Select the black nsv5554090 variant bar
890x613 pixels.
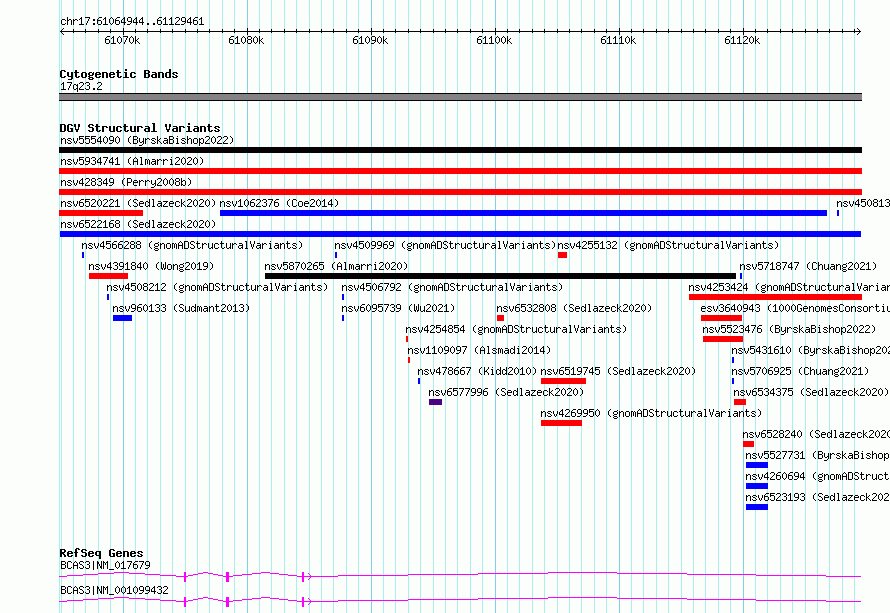pos(460,150)
